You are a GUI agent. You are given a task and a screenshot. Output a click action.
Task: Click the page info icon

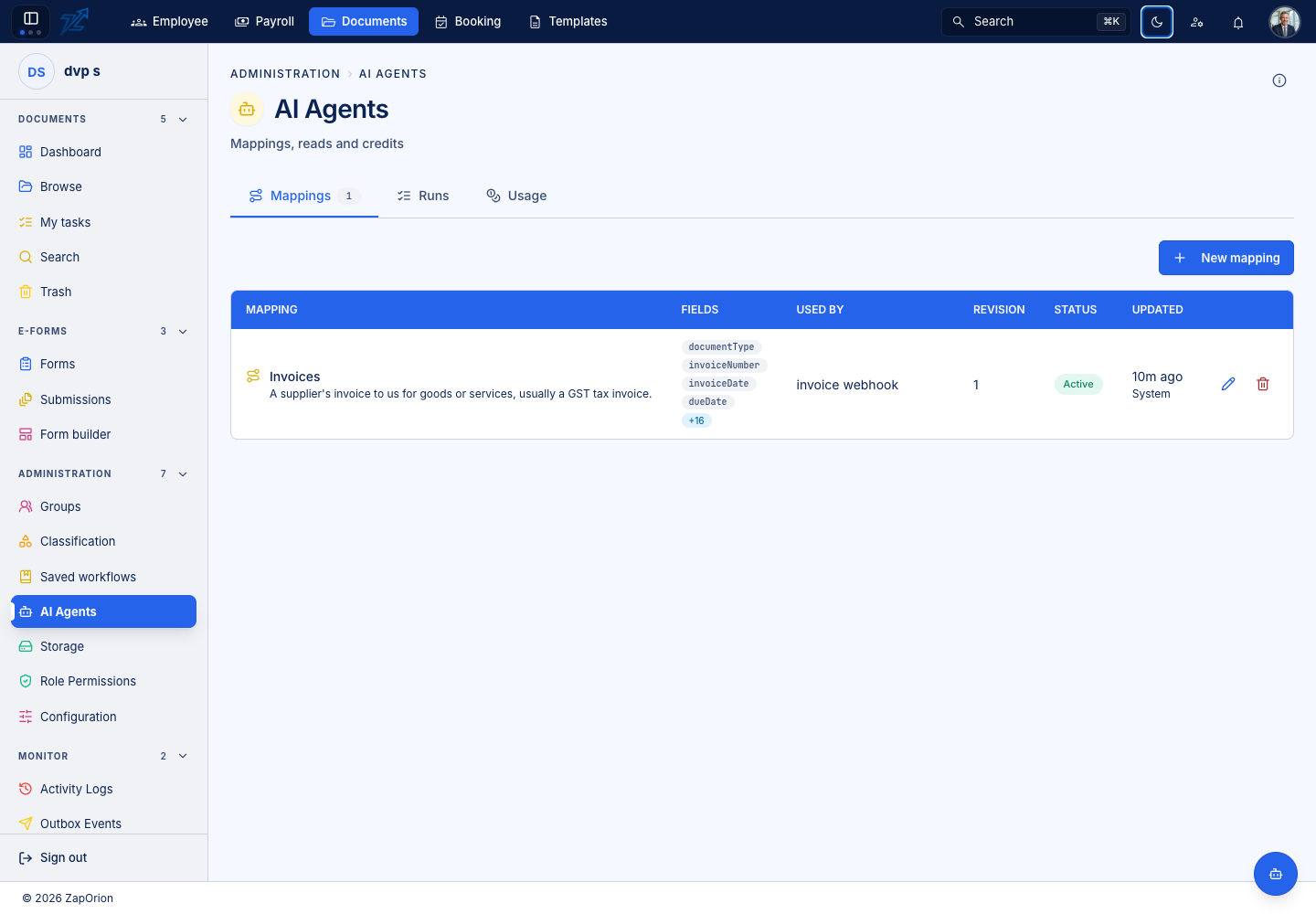pos(1279,80)
